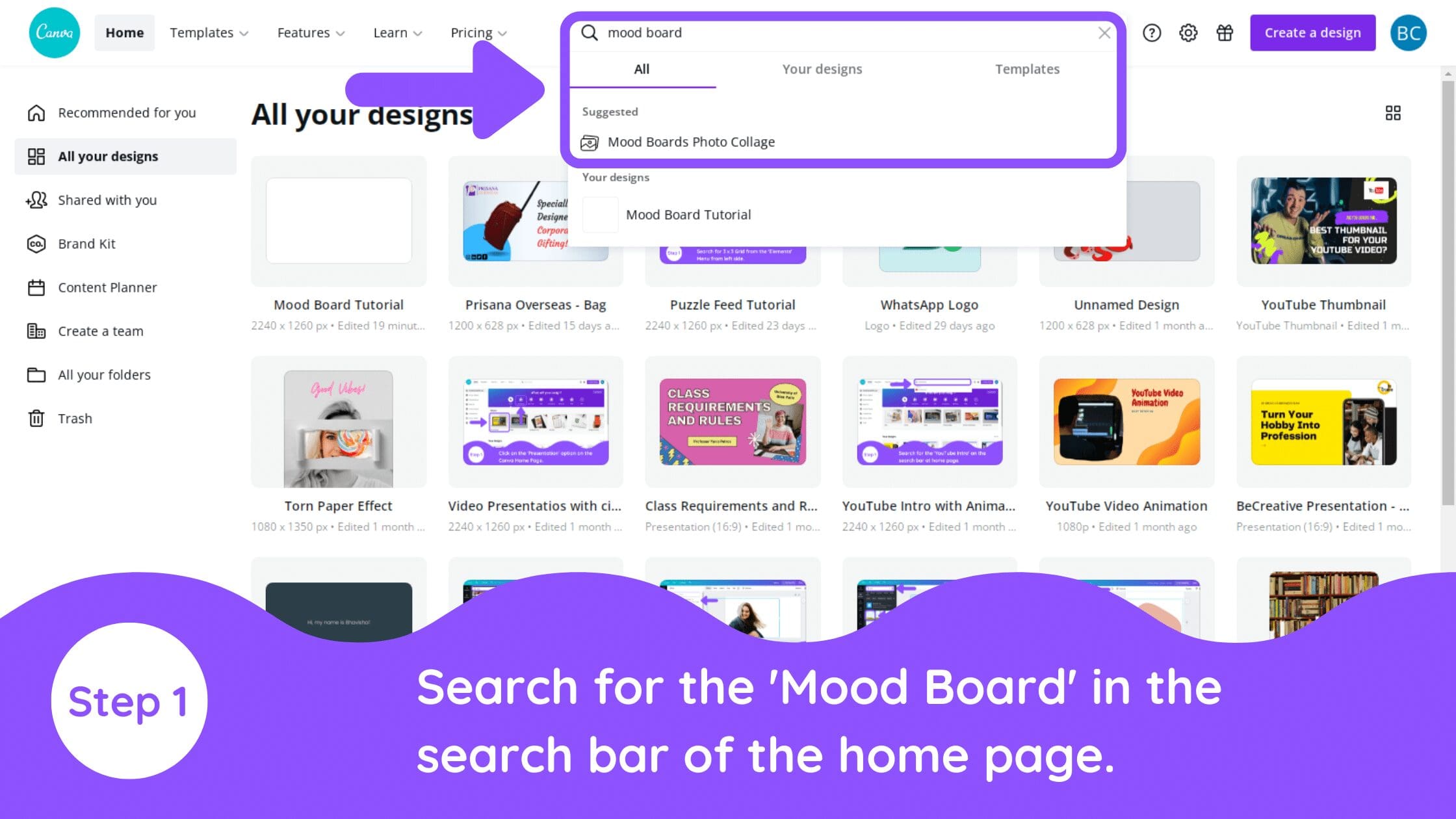Click the notifications/profile BC avatar icon
Viewport: 1456px width, 819px height.
1409,32
